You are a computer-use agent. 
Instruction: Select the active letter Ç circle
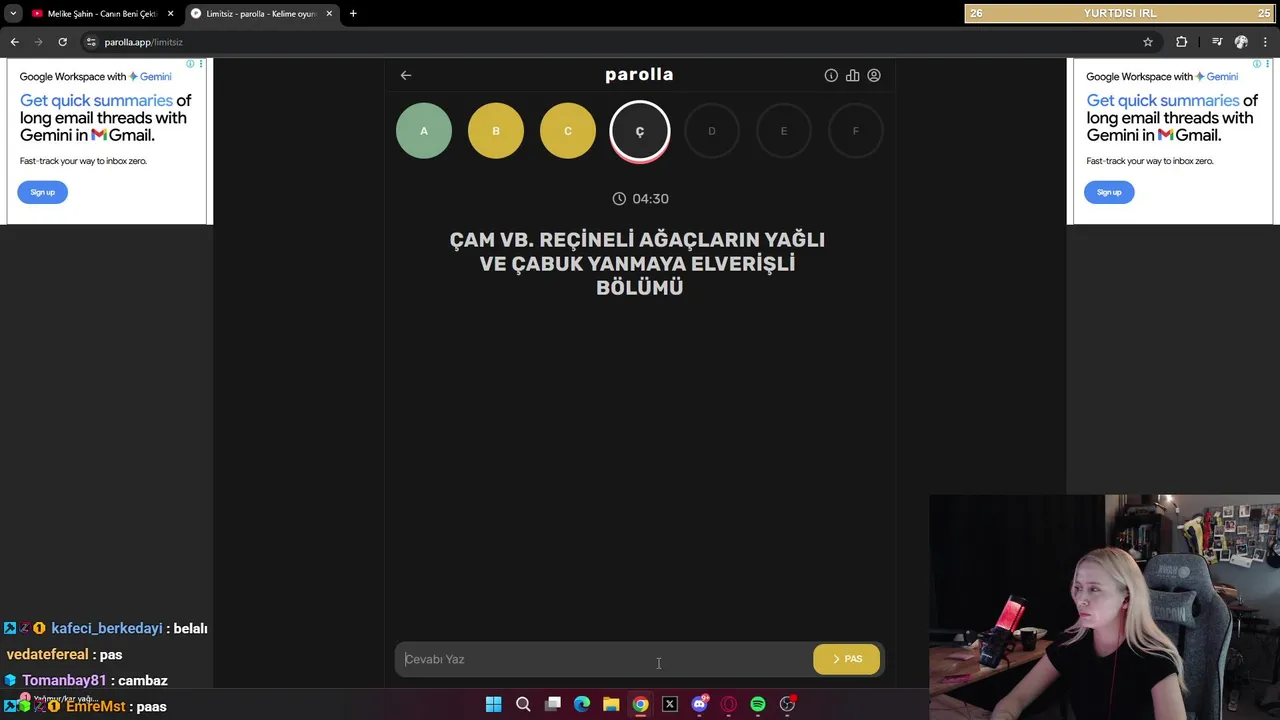(x=640, y=131)
